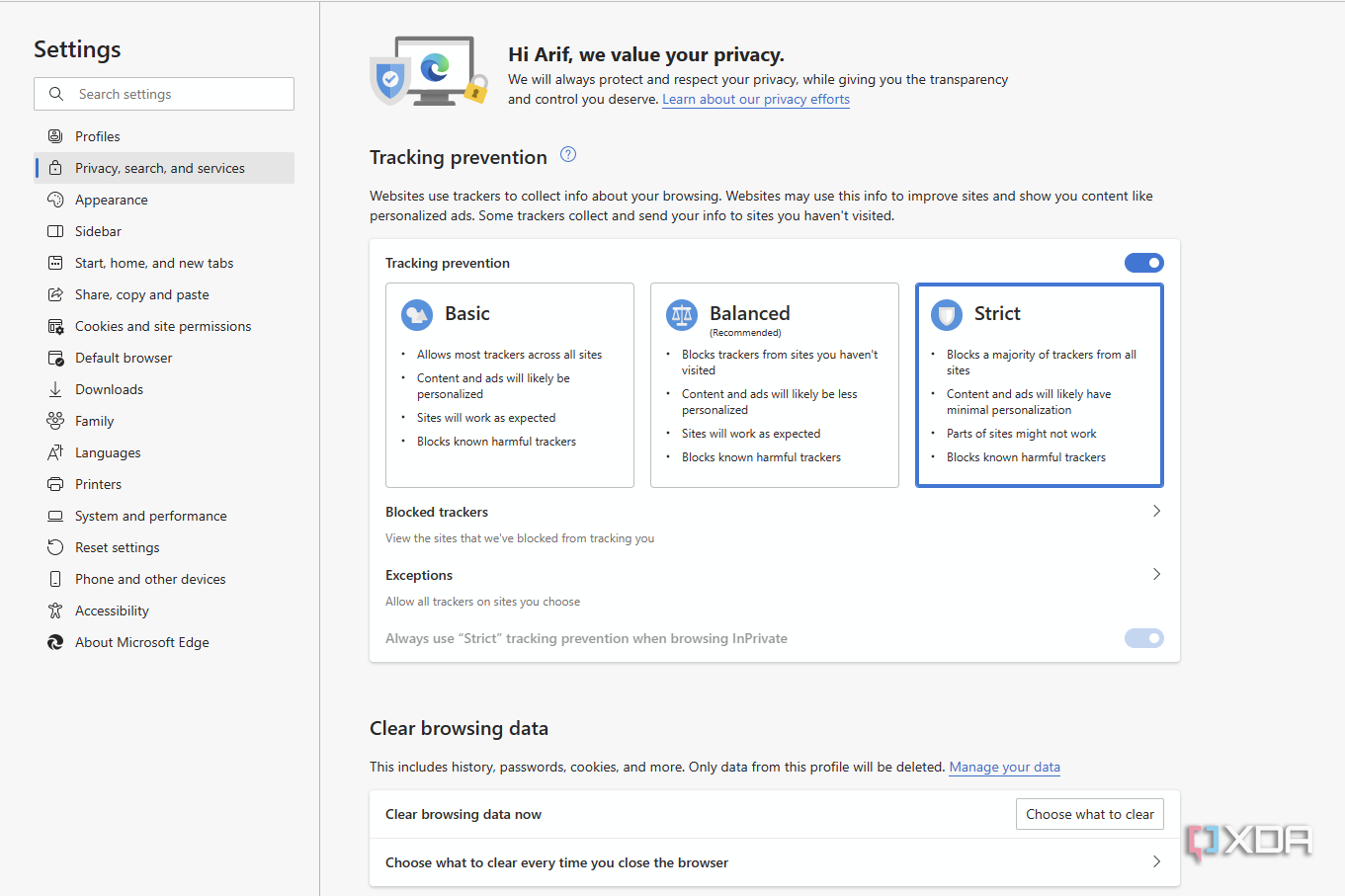This screenshot has height=896, width=1345.
Task: Select the Basic tracking prevention level
Action: coord(509,385)
